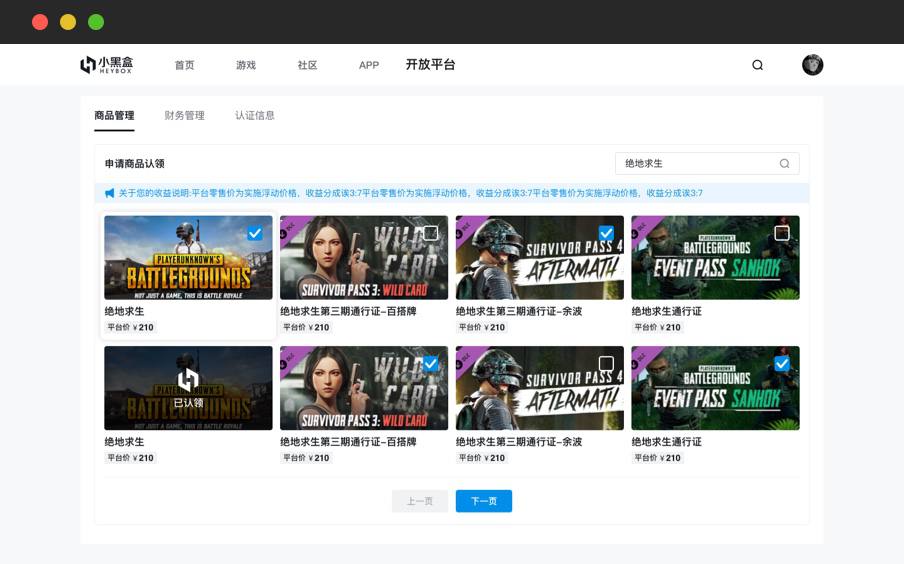Click the 平台价 ¥210 price under the claimed card
Screen dimensions: 904x564
pos(130,458)
